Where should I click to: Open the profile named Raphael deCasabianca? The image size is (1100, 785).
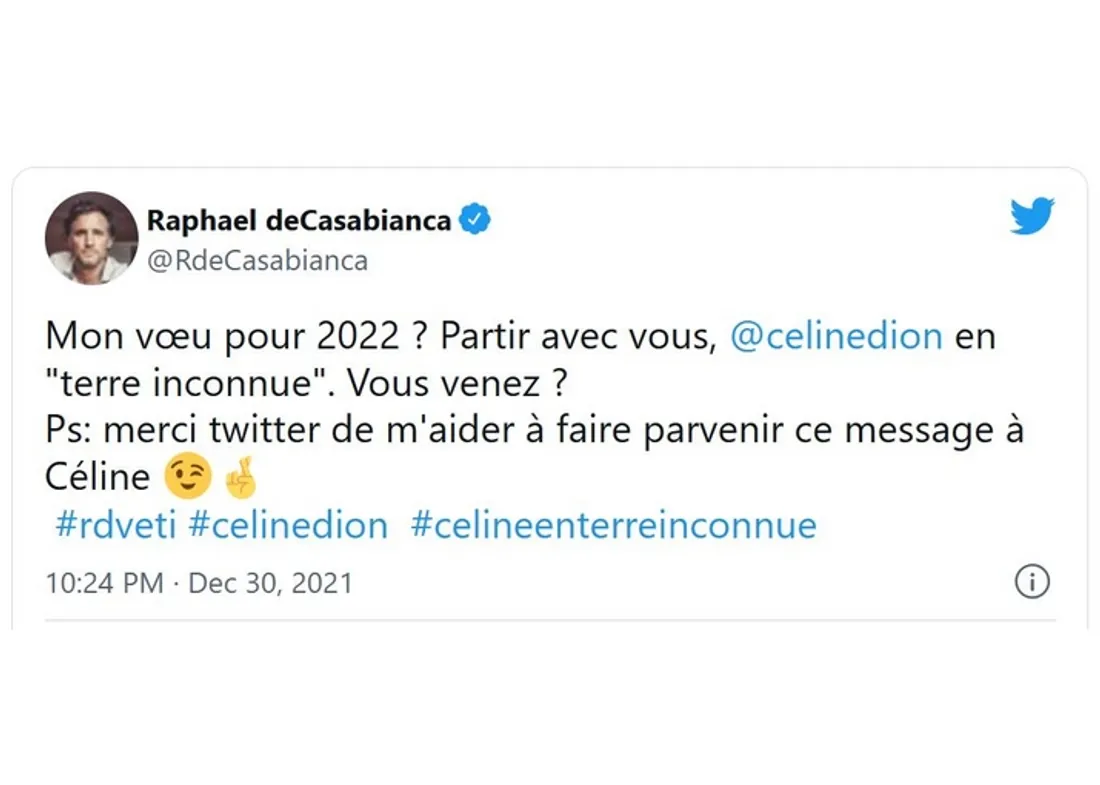[x=298, y=219]
